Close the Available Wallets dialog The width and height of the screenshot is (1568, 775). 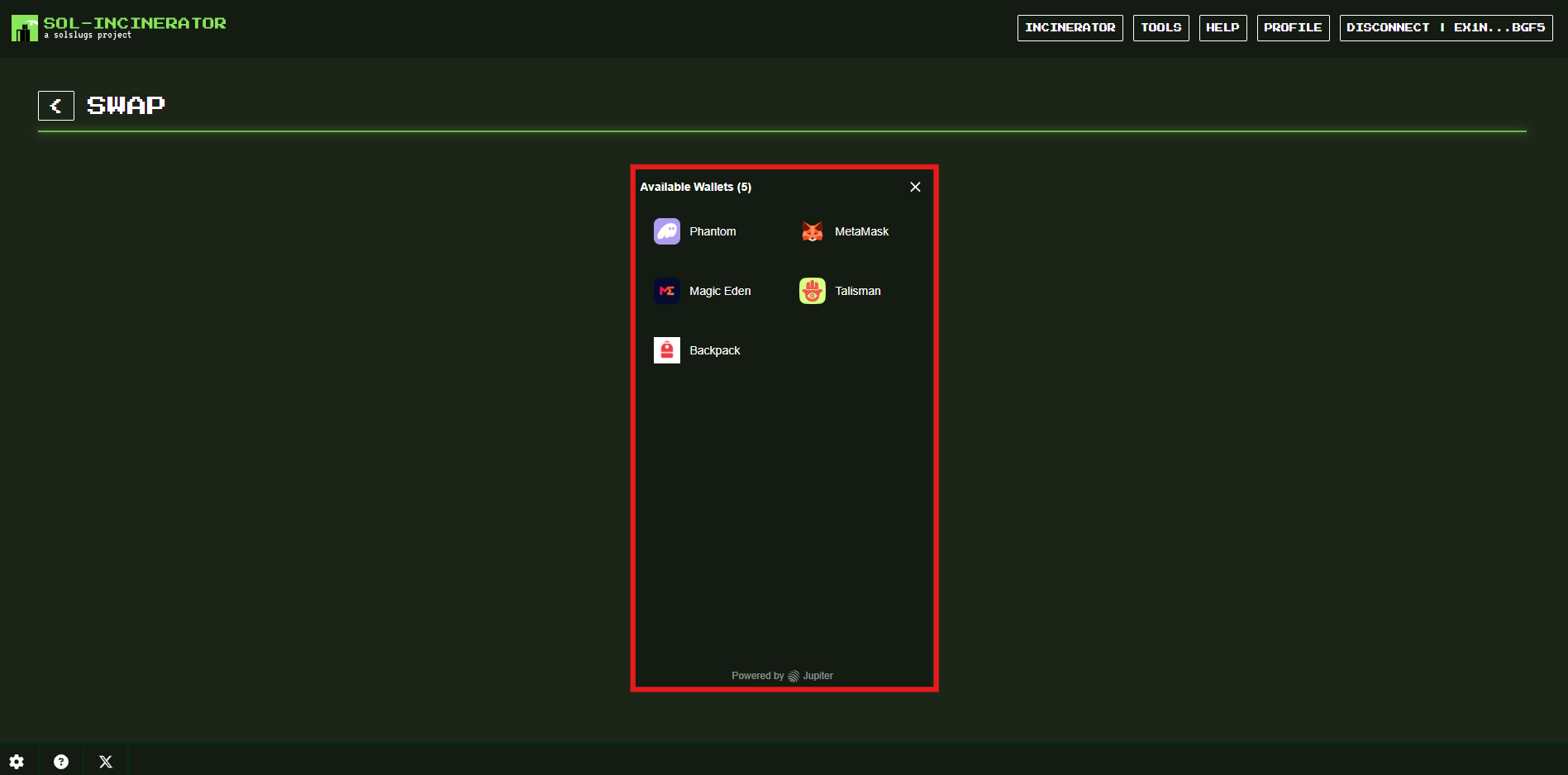point(915,187)
